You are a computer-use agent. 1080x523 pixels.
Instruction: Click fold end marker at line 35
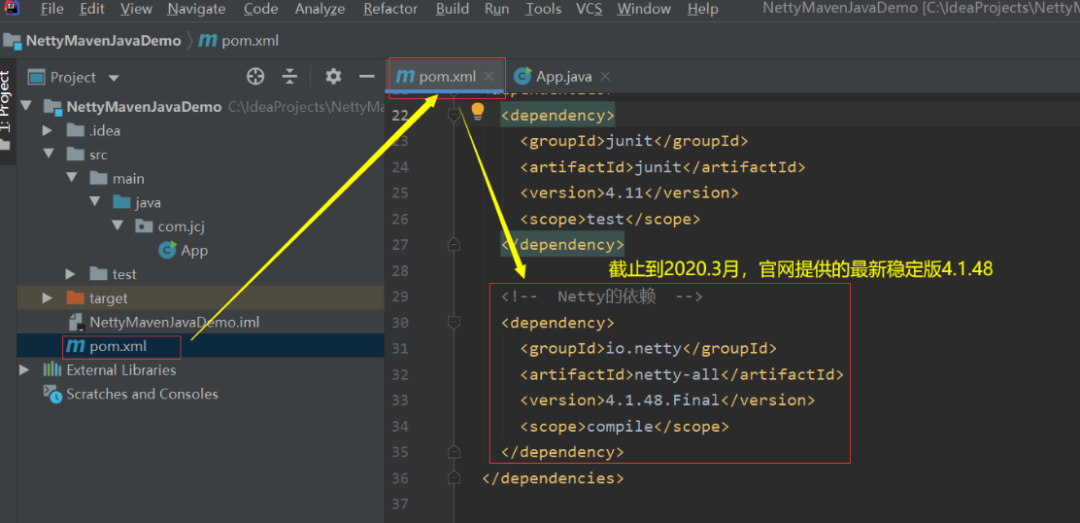453,452
